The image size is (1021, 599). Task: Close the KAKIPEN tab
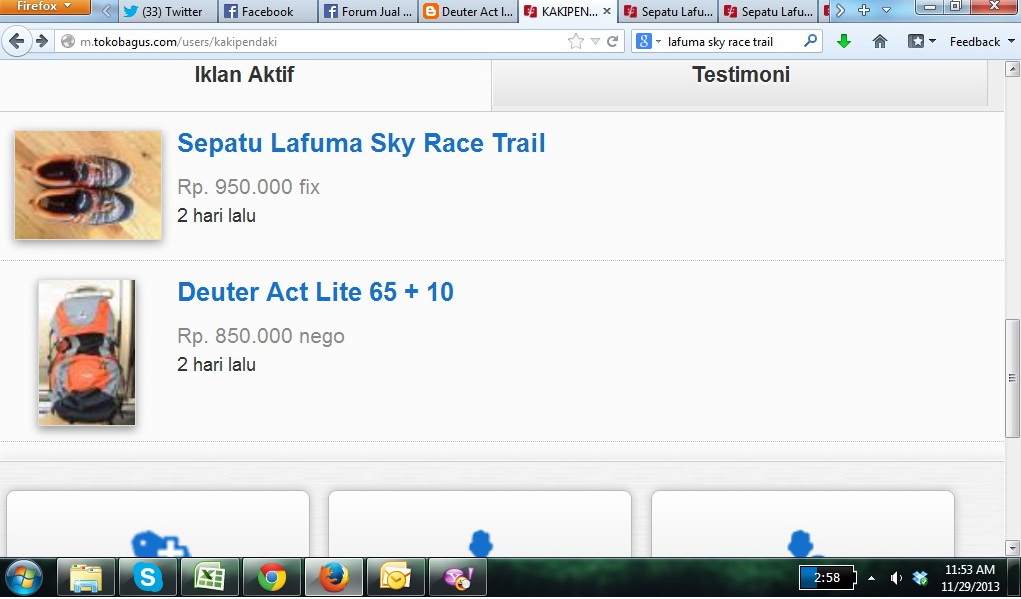[x=607, y=11]
